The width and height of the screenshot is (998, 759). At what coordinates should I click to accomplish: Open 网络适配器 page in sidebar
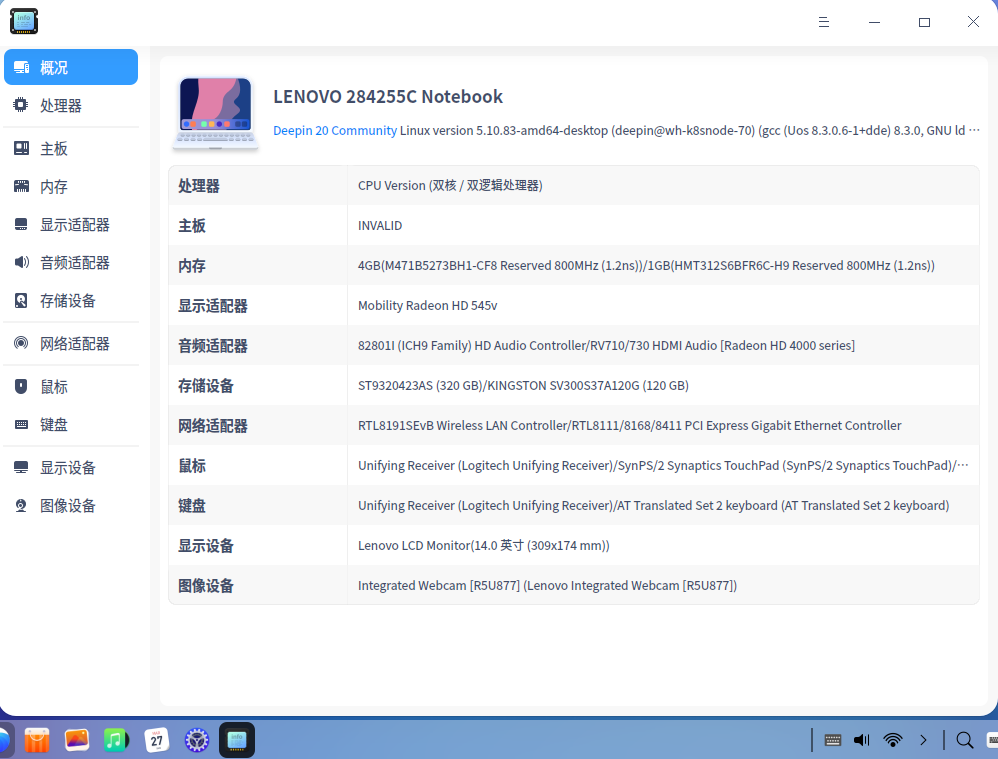coord(71,343)
